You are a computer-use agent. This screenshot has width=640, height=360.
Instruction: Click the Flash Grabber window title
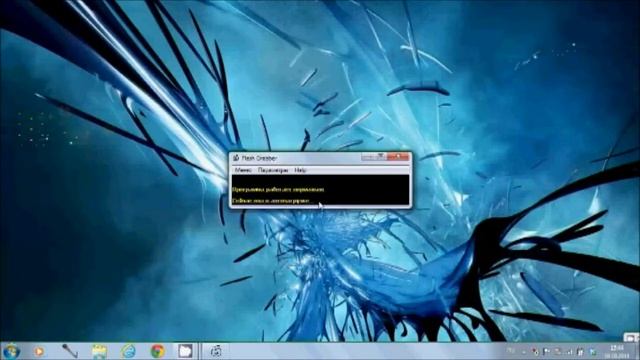pyautogui.click(x=259, y=158)
